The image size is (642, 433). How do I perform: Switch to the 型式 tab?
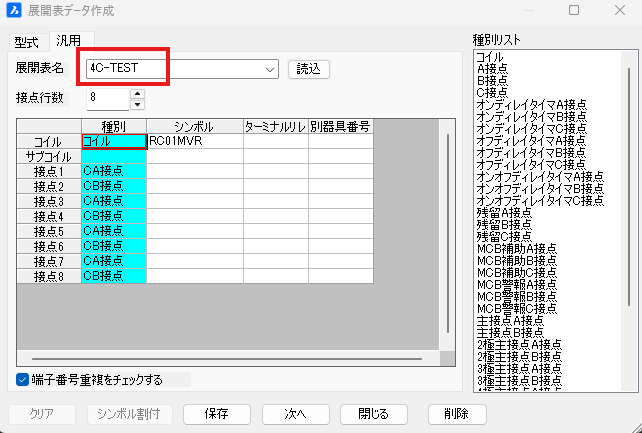[x=27, y=42]
